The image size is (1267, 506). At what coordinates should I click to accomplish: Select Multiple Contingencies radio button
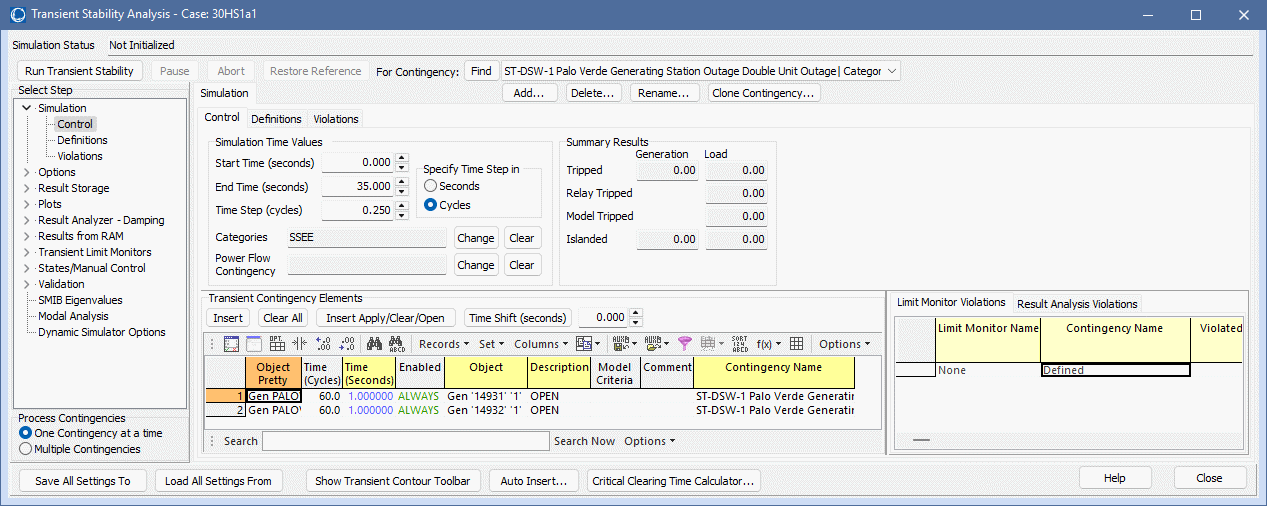pyautogui.click(x=26, y=449)
